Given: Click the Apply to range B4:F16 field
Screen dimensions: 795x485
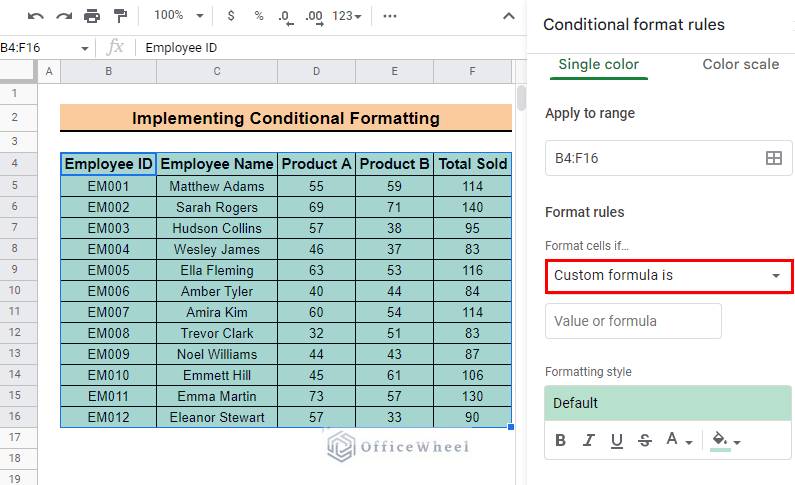Looking at the screenshot, I should pos(668,158).
